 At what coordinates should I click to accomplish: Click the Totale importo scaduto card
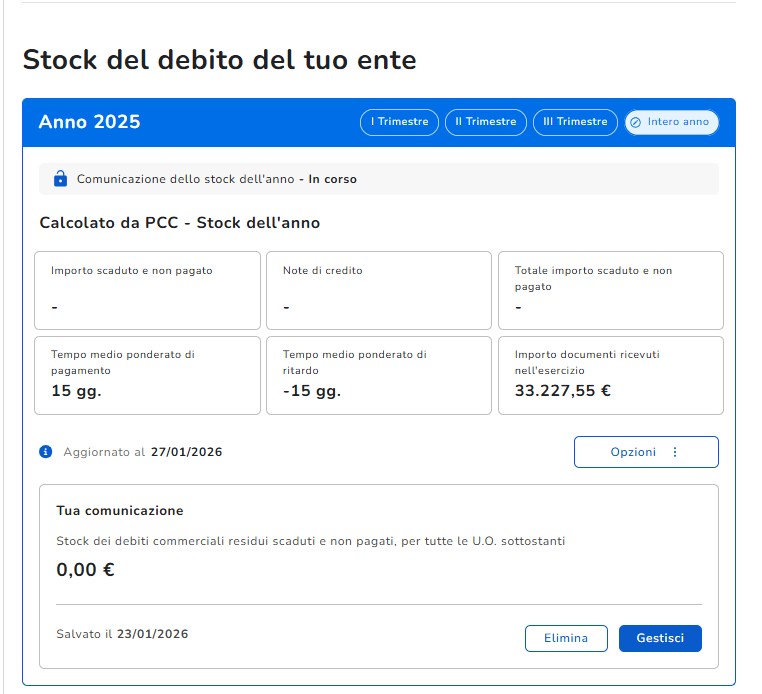tap(611, 290)
